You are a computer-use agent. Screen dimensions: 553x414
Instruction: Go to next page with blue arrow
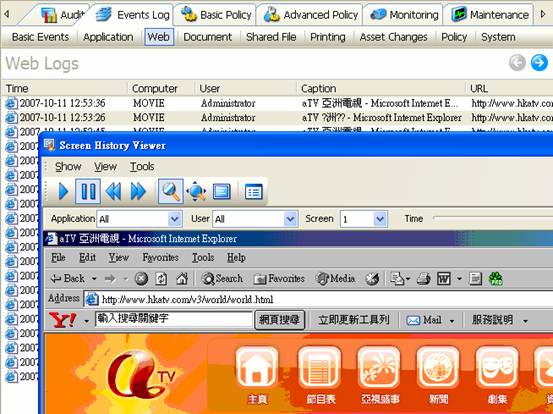(539, 63)
